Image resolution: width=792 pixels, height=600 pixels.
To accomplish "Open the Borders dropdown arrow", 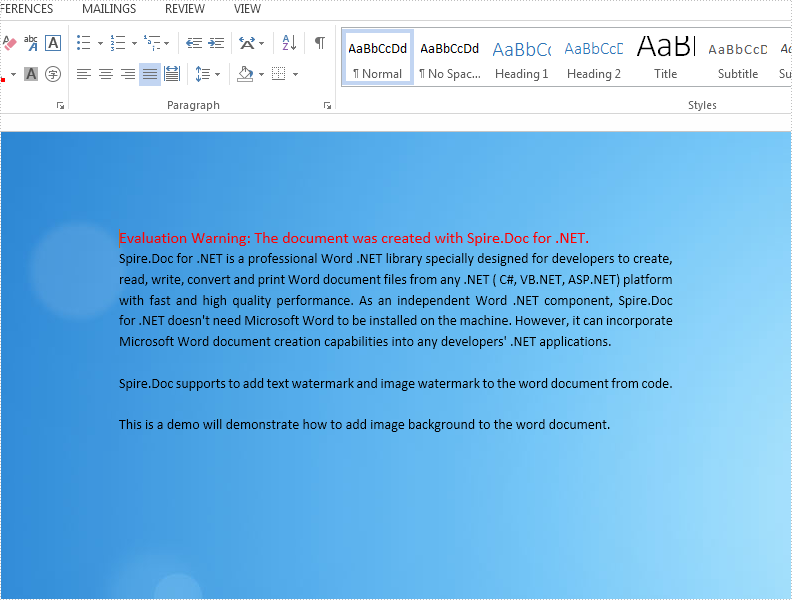I will click(x=295, y=75).
